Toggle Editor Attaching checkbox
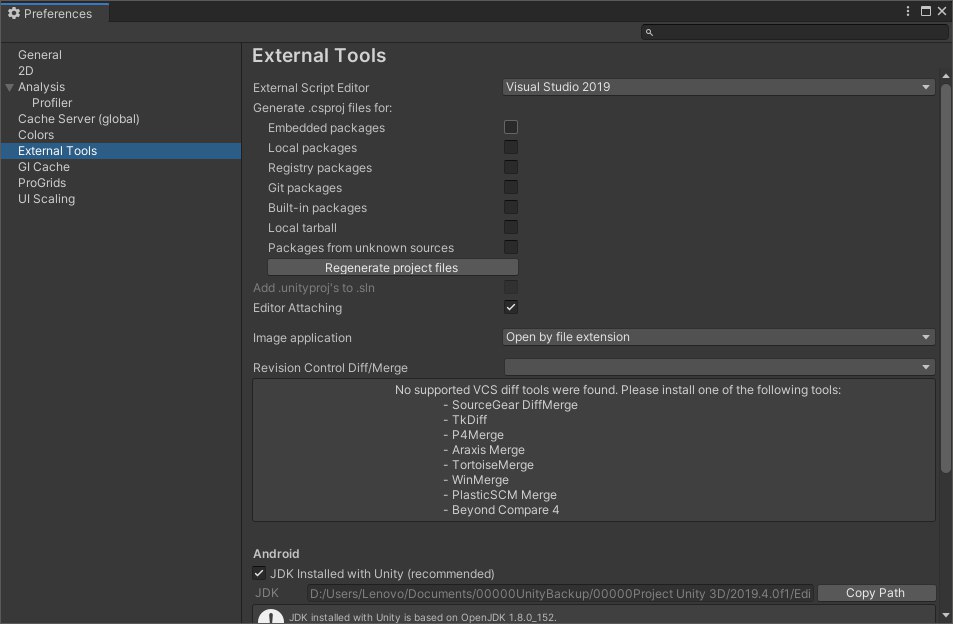This screenshot has height=624, width=953. point(511,307)
